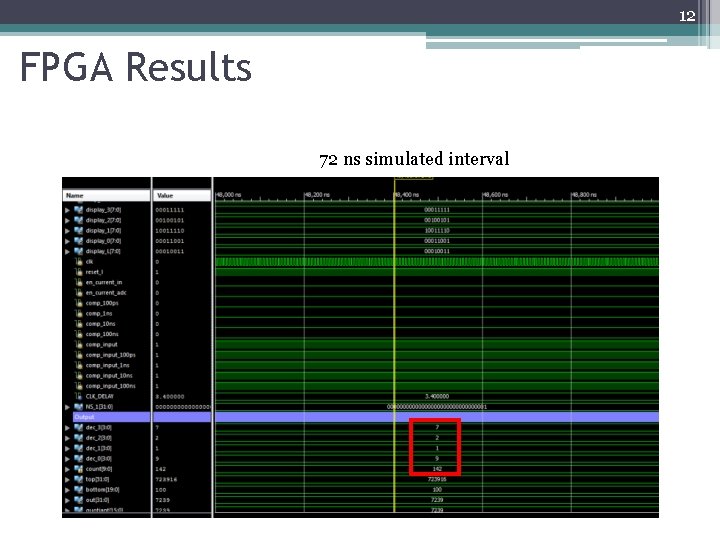Select the bottom[19:0] signal name
Viewport: 720px width, 540px height.
(x=102, y=490)
